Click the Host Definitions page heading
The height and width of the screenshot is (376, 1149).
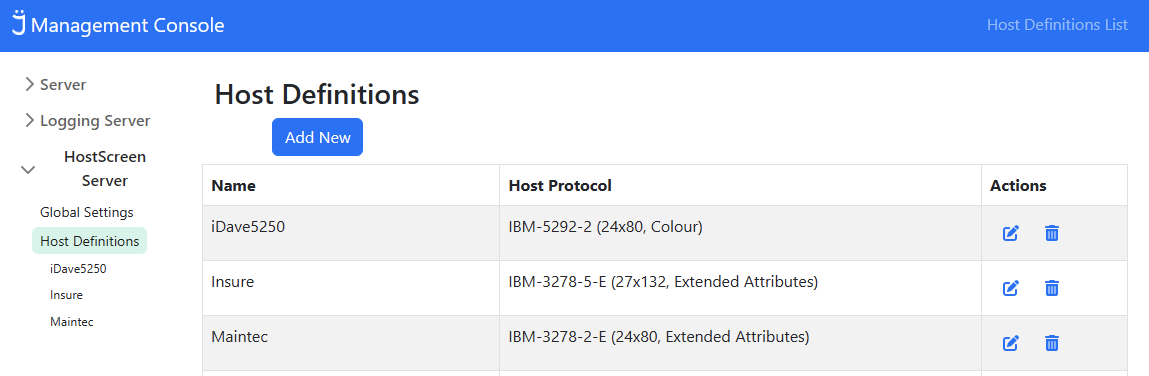317,95
